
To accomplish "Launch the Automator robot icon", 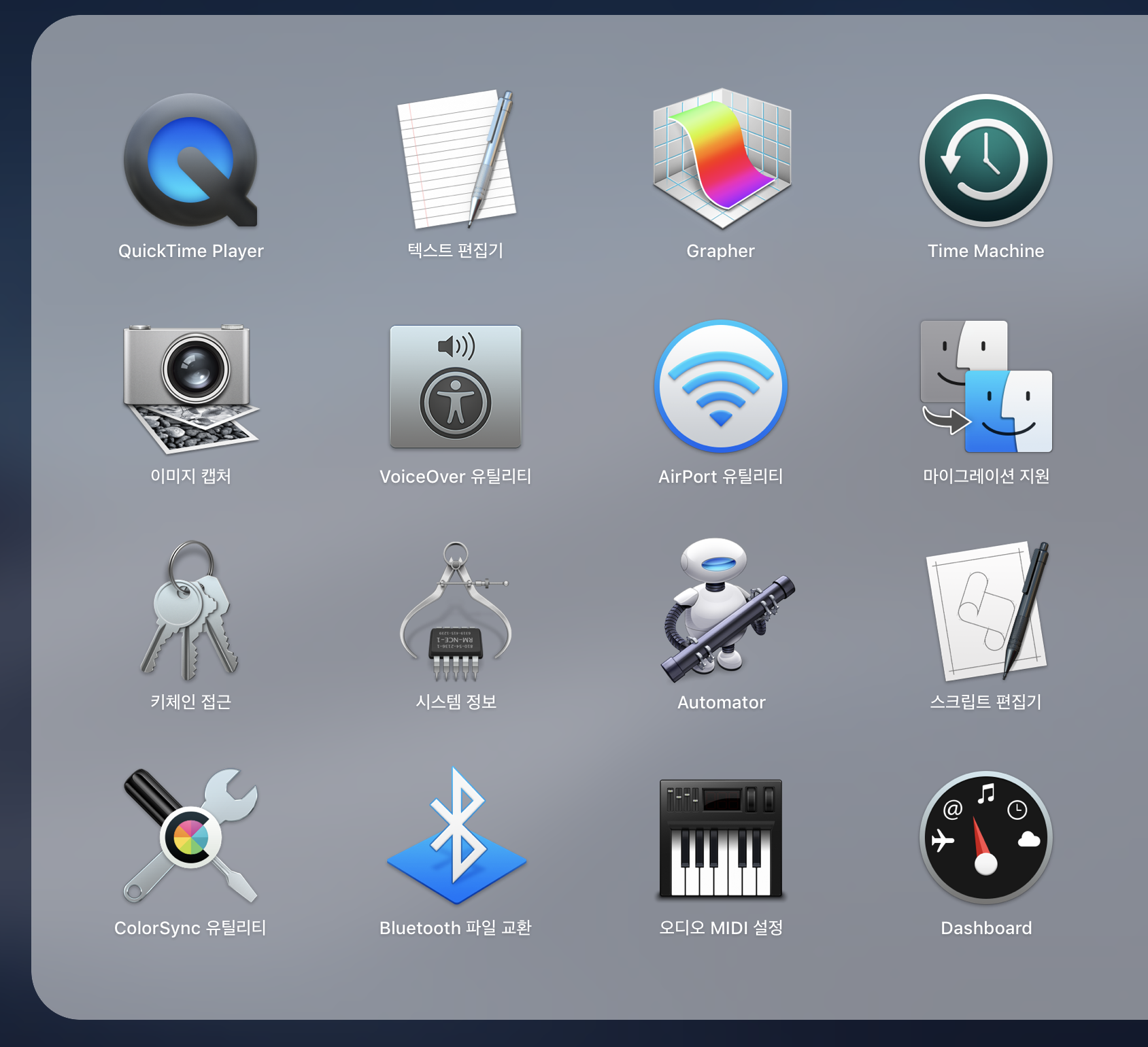I will click(728, 610).
